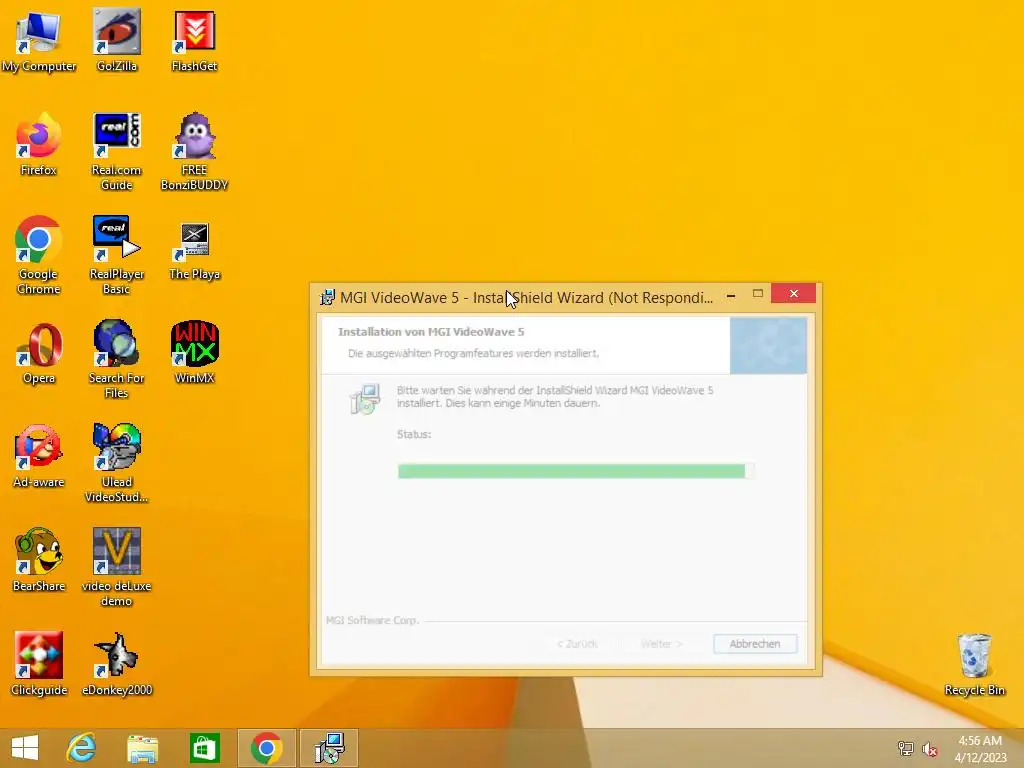Select the Go!Zilla desktop shortcut
Screen dimensions: 1024x768
(x=116, y=40)
